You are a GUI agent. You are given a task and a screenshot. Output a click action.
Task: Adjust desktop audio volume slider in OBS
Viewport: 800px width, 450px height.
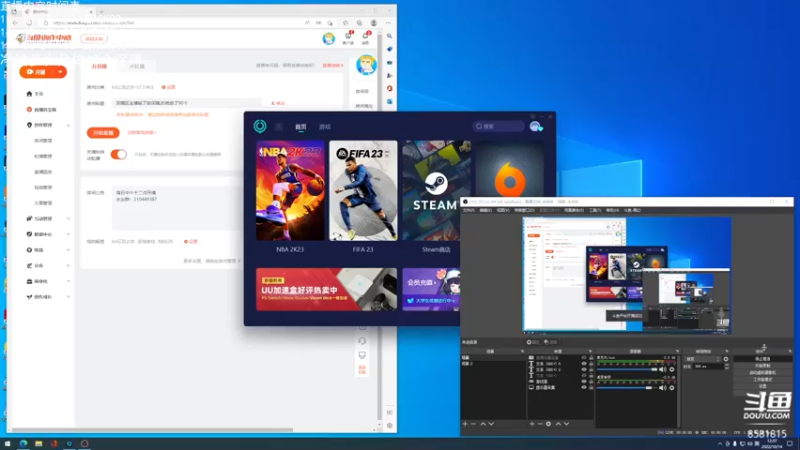(x=627, y=388)
